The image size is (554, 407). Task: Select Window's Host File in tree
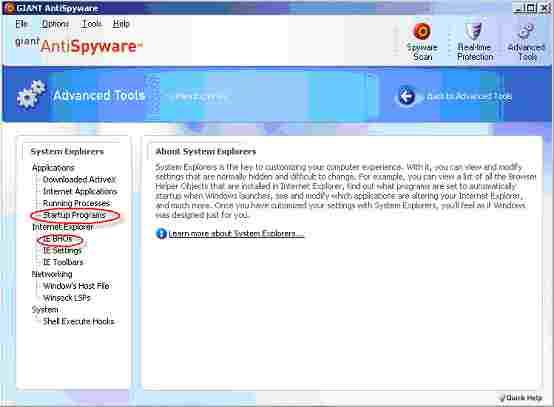[76, 286]
